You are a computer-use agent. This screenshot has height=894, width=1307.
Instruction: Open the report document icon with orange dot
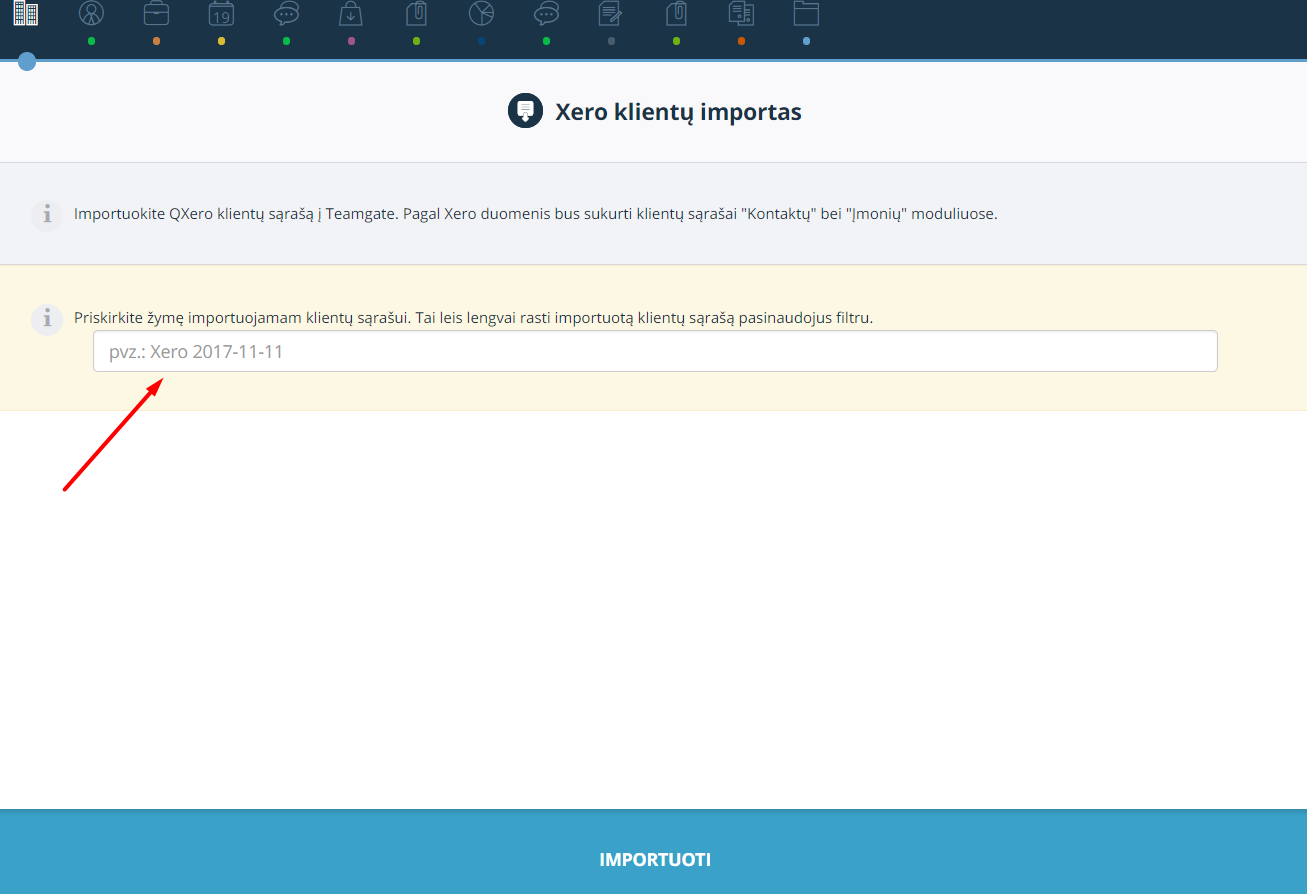click(741, 13)
